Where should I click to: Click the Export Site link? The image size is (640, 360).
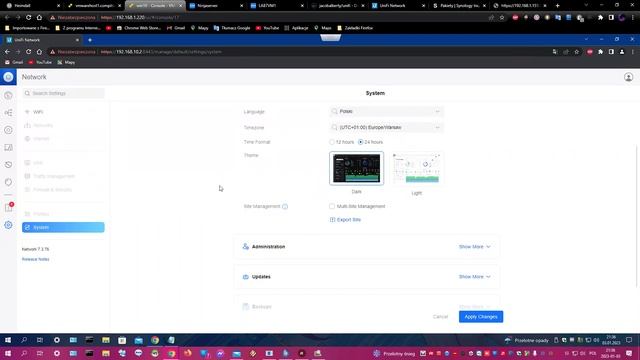(x=345, y=220)
